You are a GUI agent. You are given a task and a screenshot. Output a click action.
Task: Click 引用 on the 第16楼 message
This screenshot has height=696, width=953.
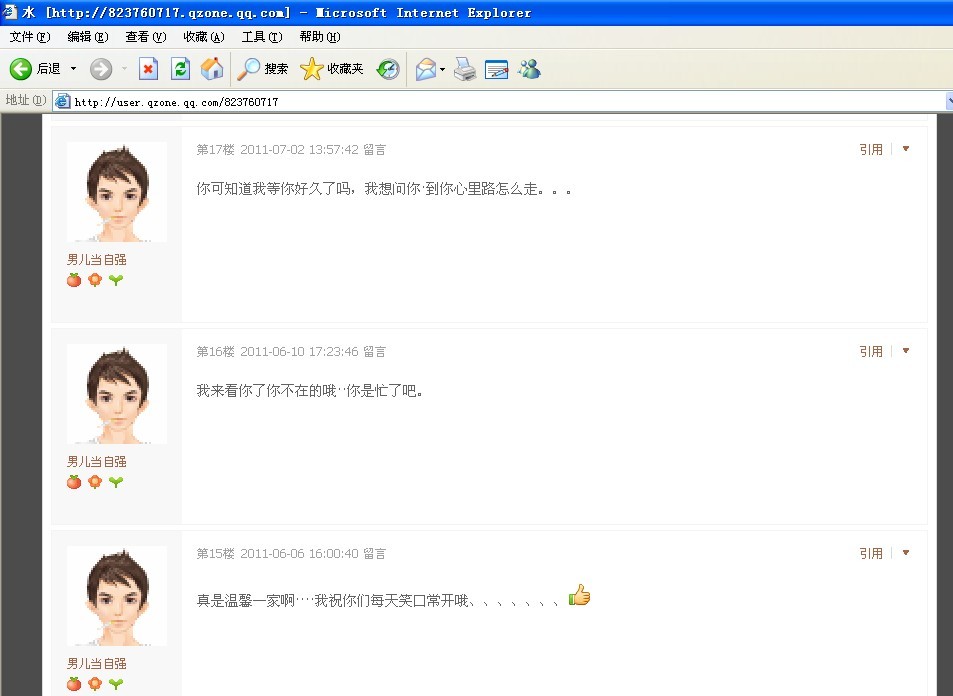870,351
